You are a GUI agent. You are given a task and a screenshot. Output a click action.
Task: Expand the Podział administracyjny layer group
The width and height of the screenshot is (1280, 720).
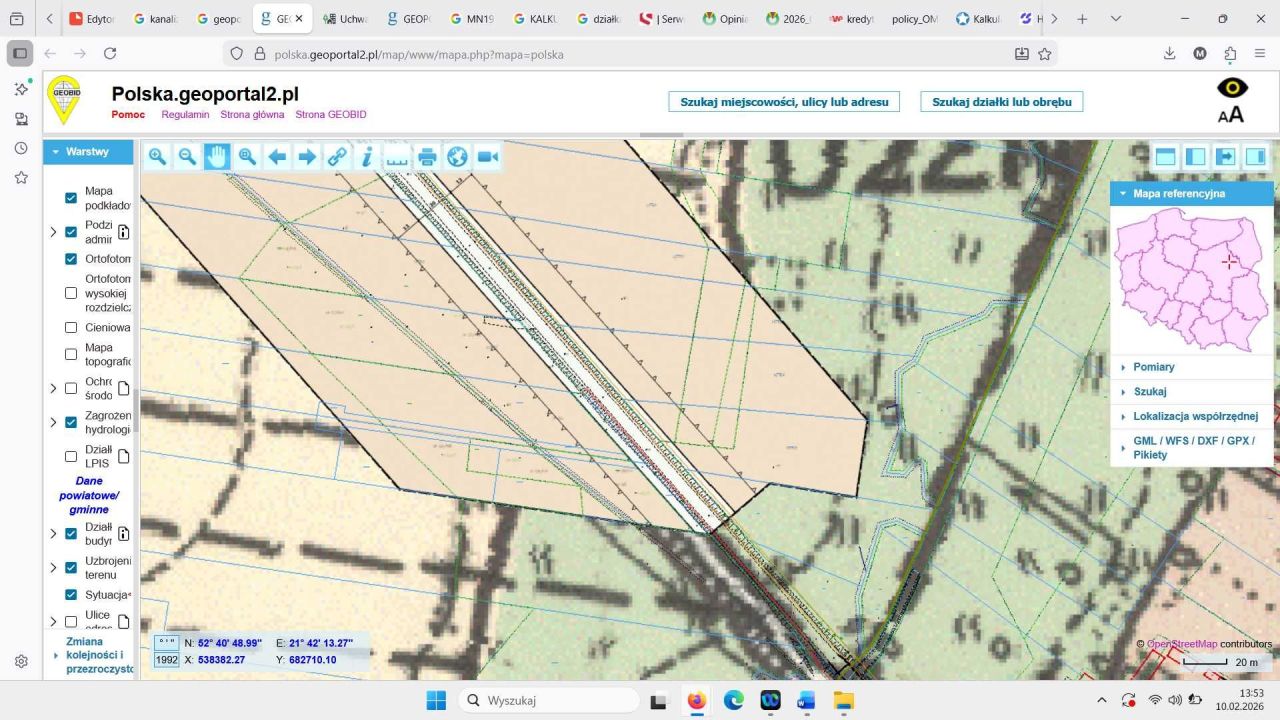[53, 232]
